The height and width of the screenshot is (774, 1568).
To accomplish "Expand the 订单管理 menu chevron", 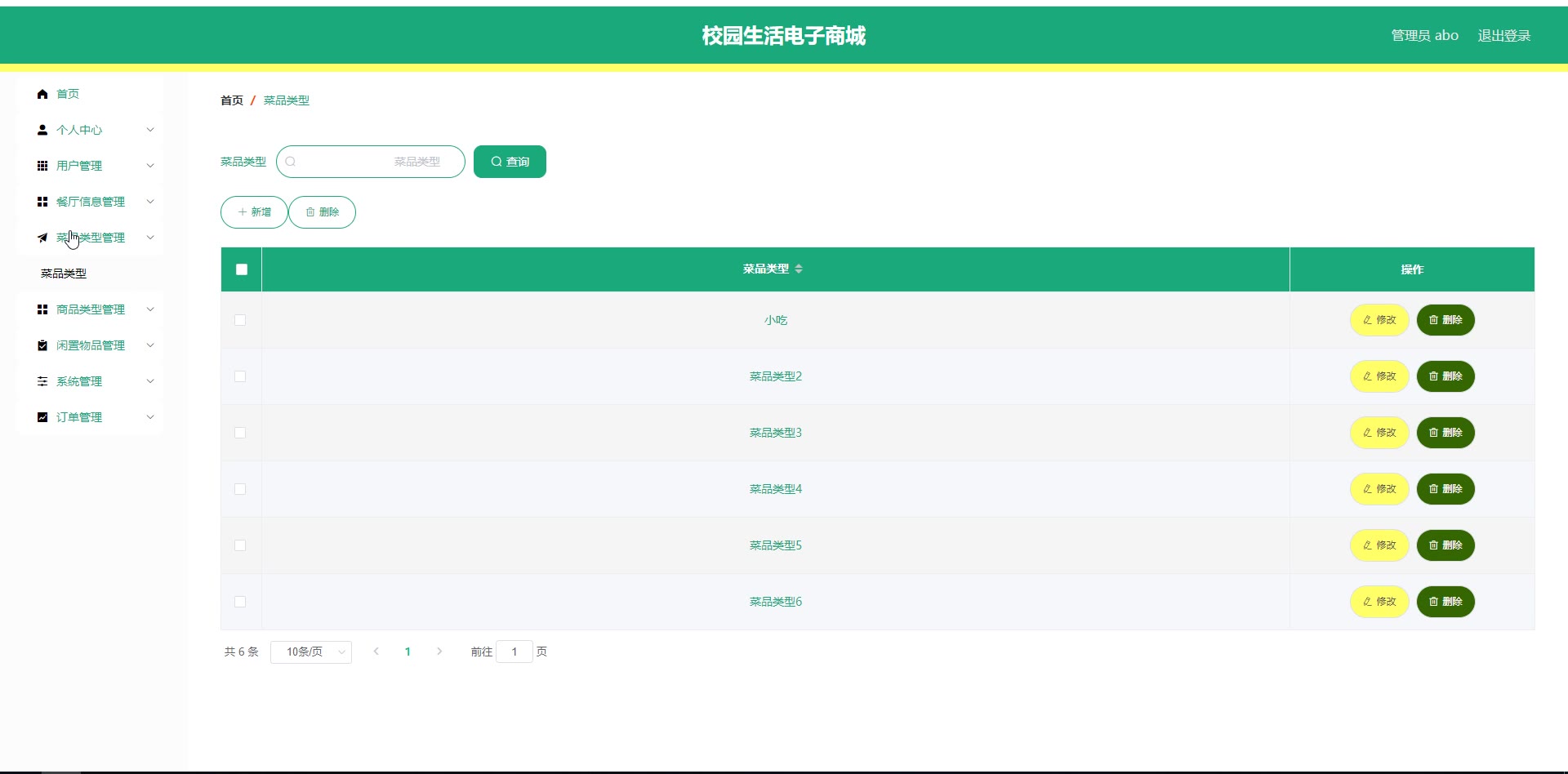I will [x=150, y=417].
